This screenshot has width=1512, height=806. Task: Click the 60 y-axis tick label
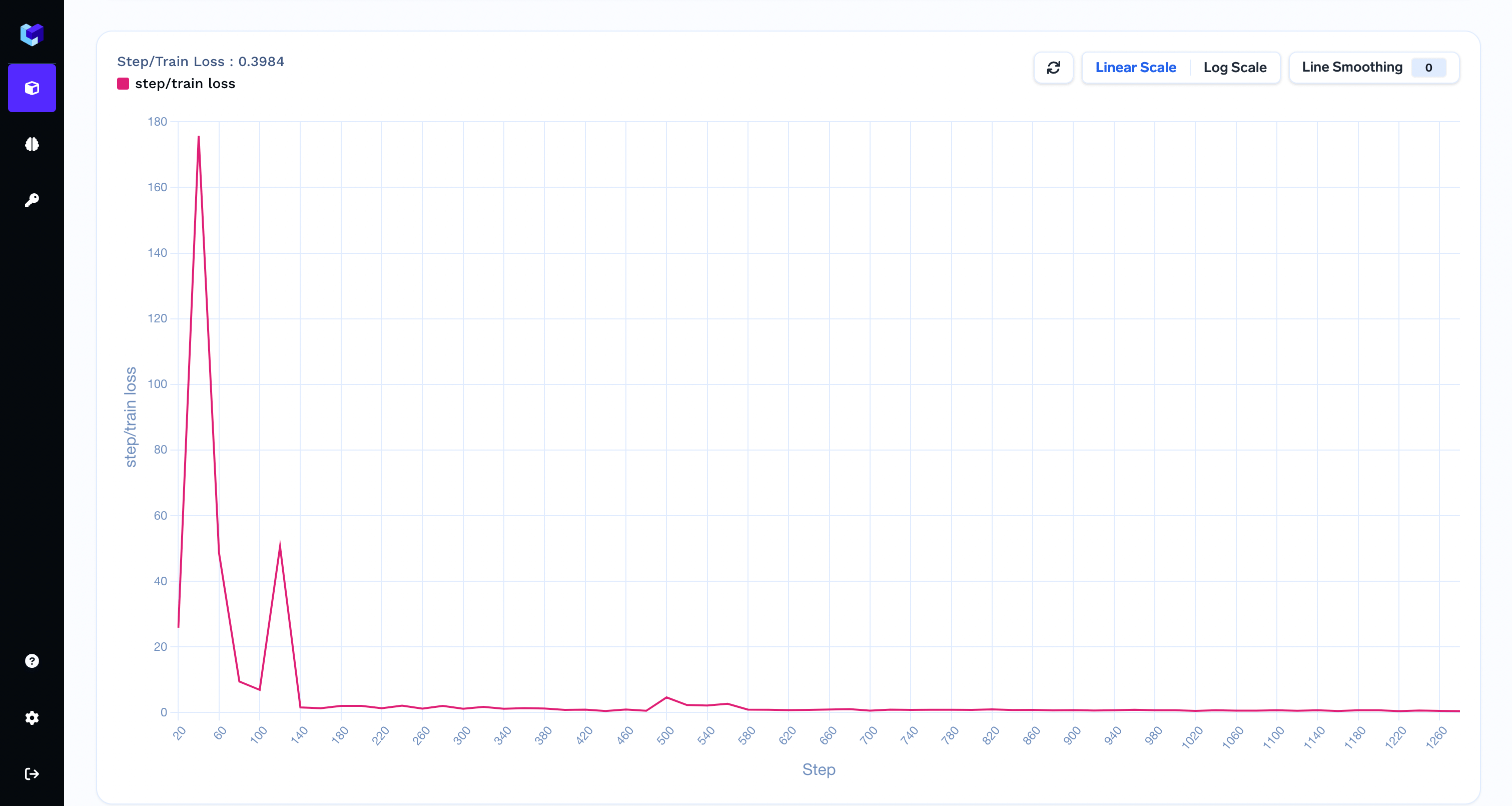pyautogui.click(x=160, y=515)
